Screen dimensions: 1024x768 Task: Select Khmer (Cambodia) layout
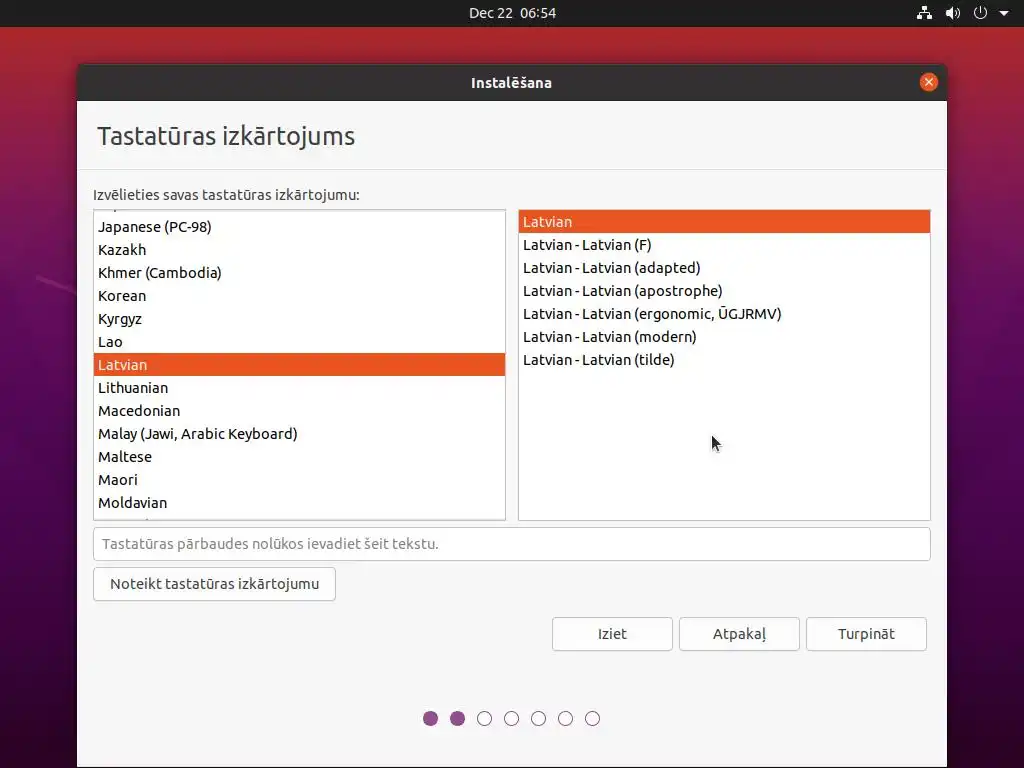click(x=299, y=272)
